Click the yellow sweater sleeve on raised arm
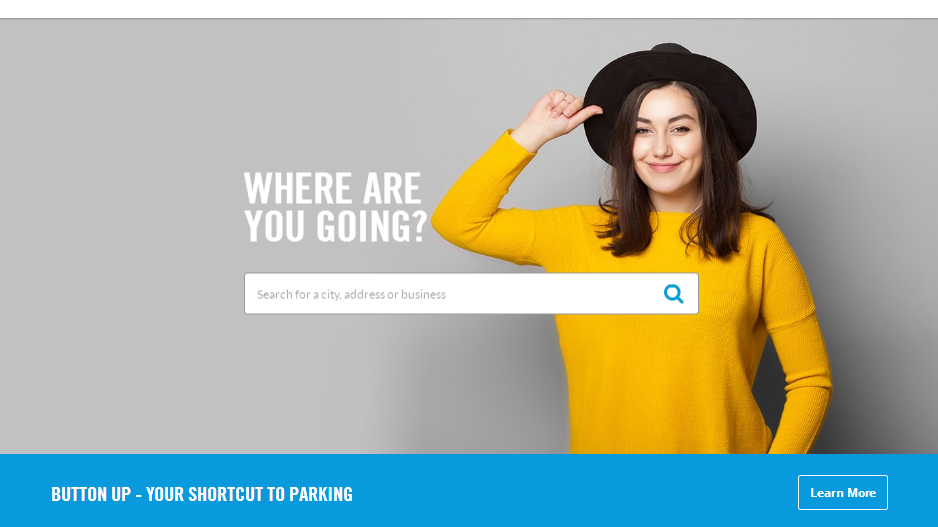The height and width of the screenshot is (527, 938). pyautogui.click(x=479, y=197)
